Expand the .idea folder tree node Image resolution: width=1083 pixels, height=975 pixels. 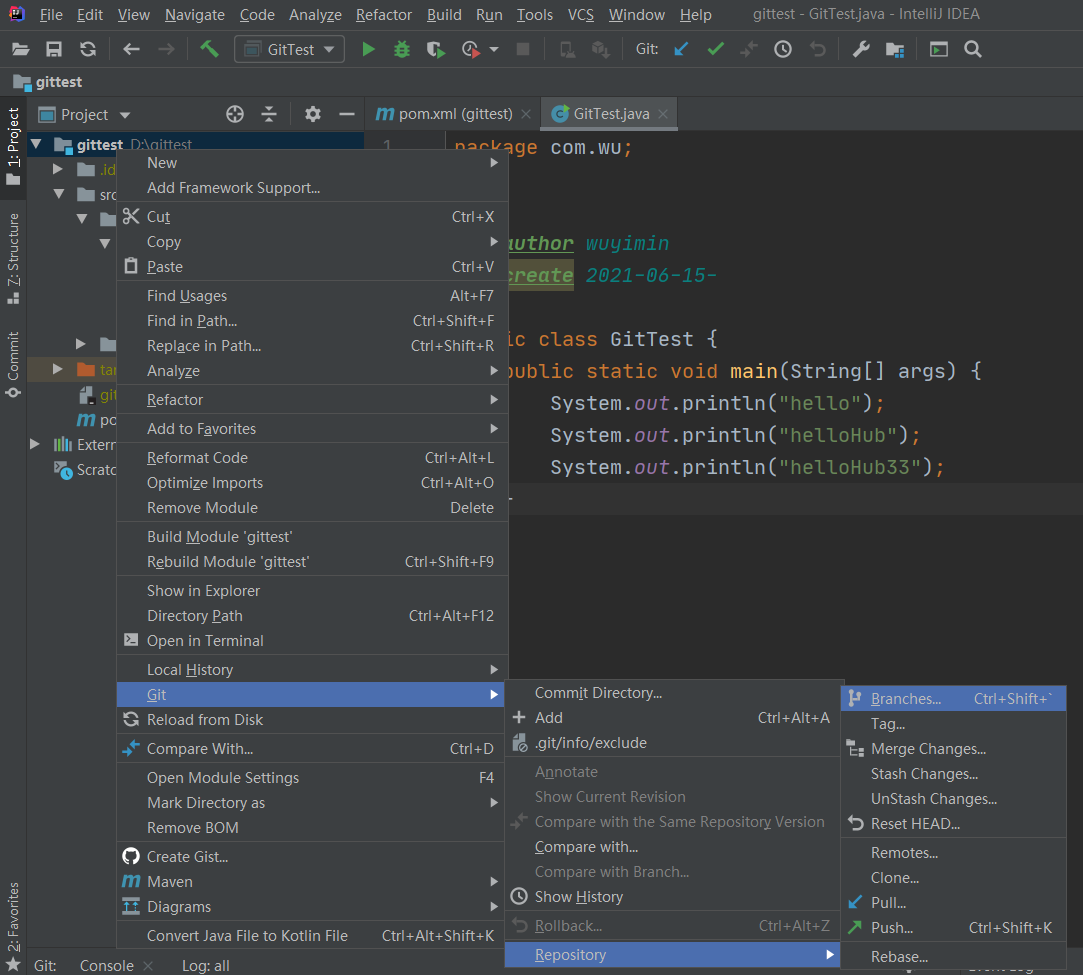coord(58,169)
